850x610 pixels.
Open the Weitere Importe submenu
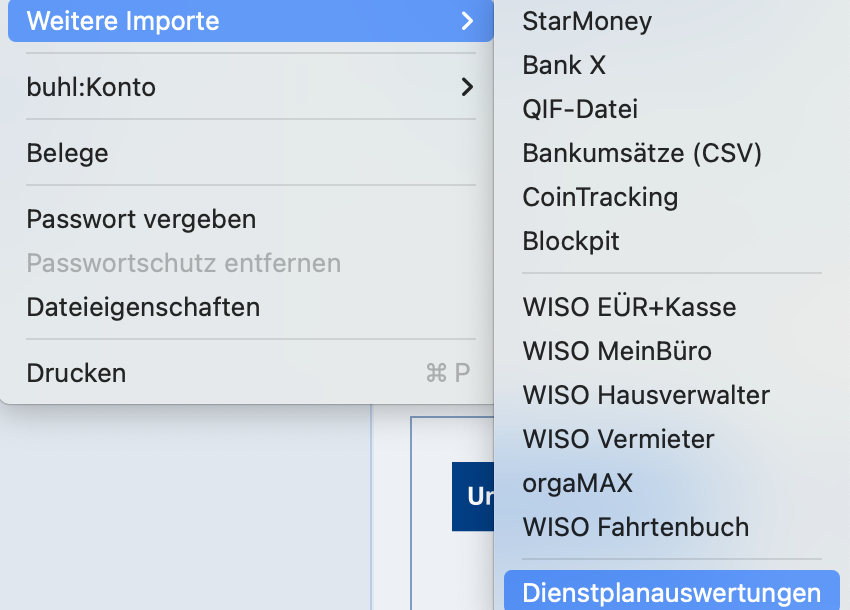tap(123, 21)
